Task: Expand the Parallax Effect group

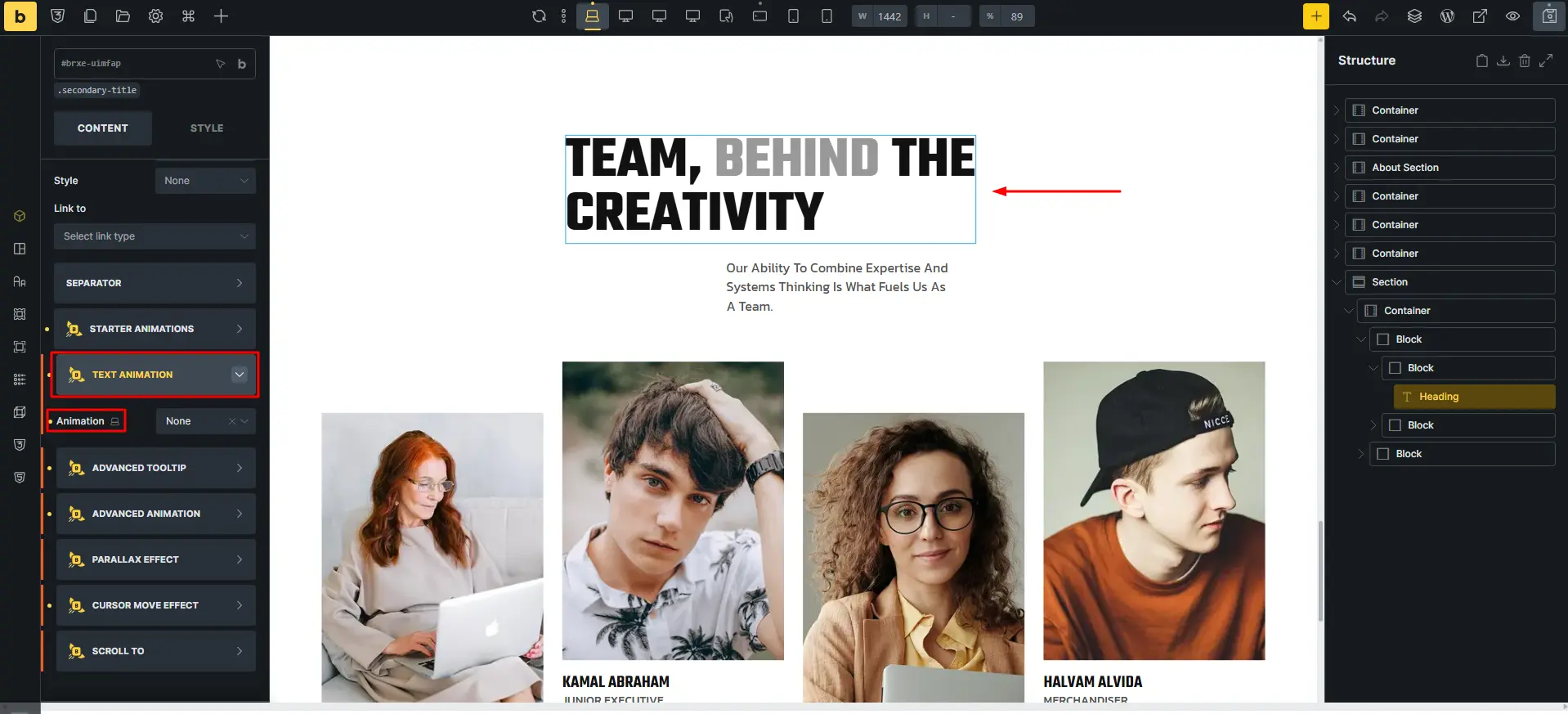Action: [155, 559]
